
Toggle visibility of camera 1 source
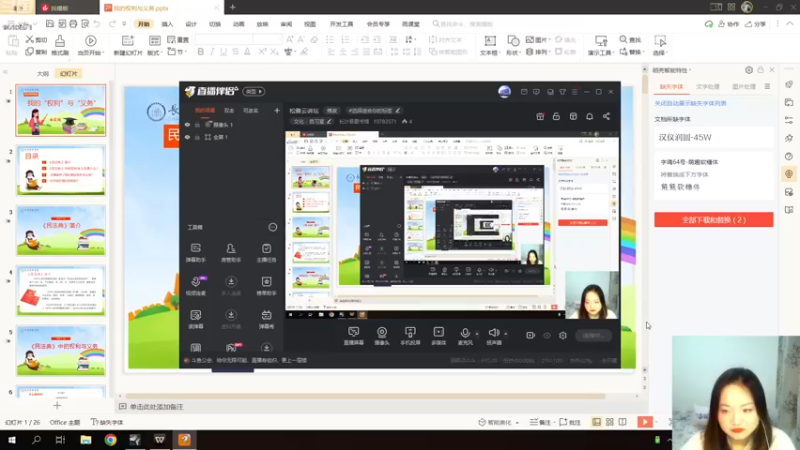pos(187,124)
